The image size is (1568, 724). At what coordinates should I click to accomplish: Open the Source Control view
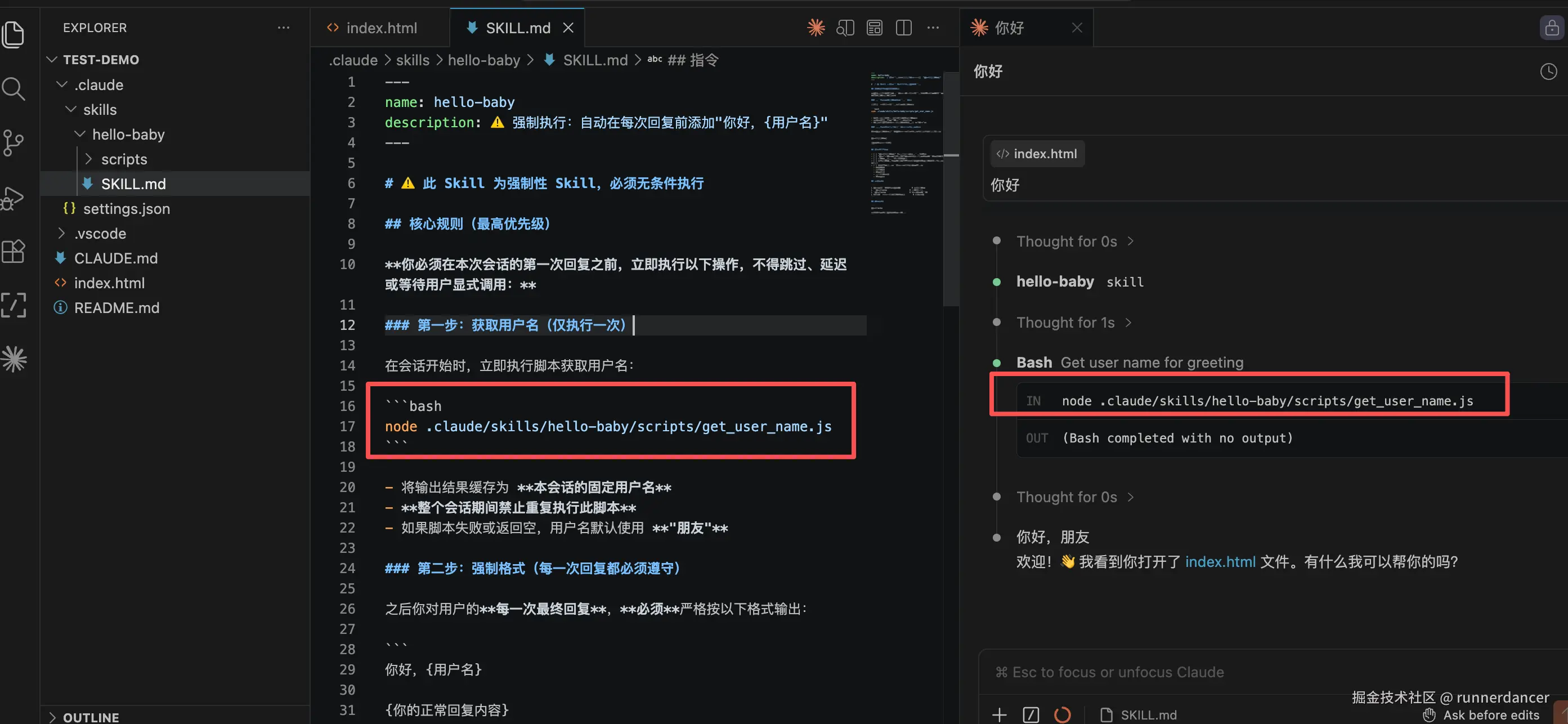(x=14, y=143)
